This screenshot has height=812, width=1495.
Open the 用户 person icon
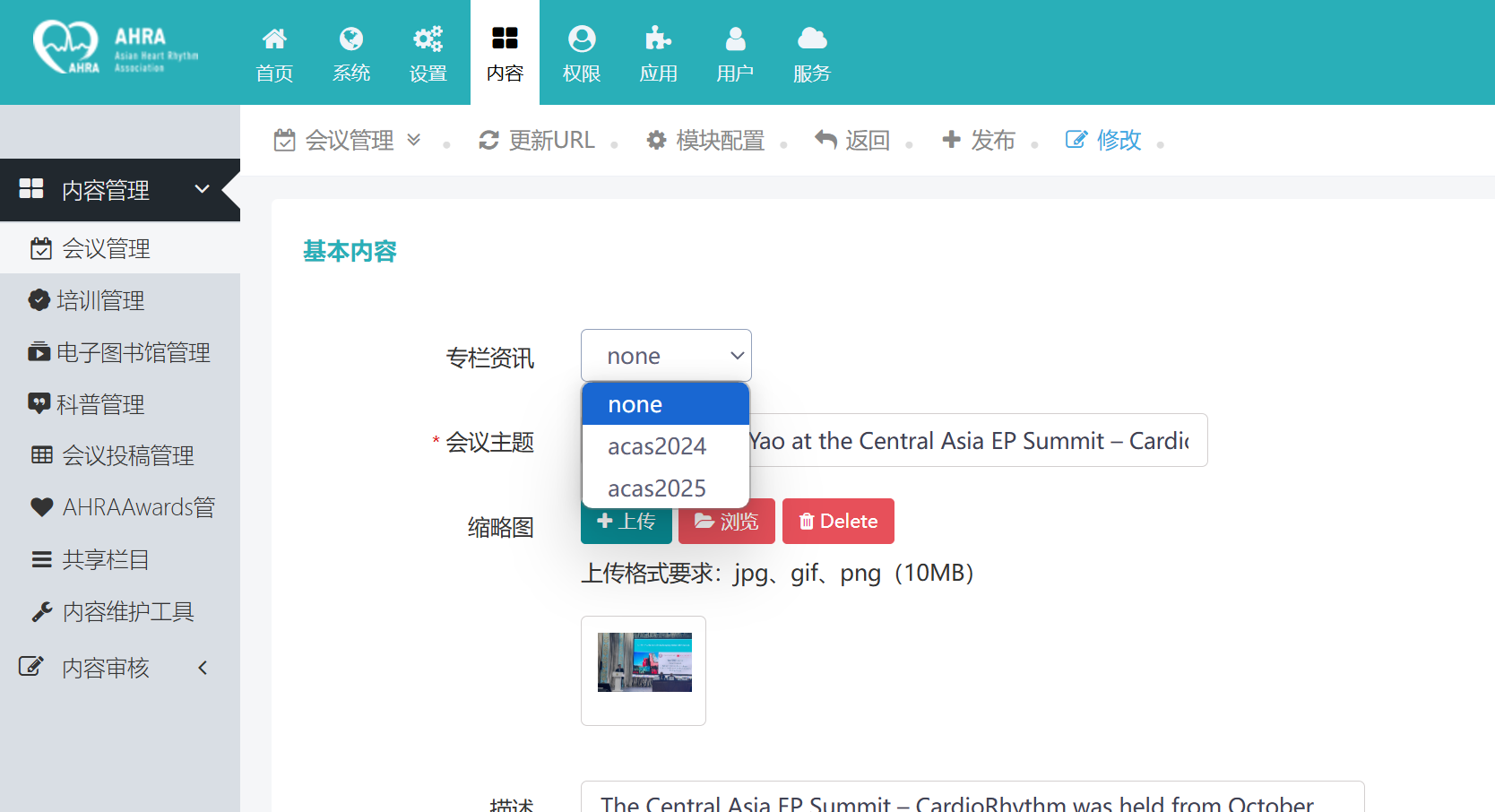coord(735,39)
